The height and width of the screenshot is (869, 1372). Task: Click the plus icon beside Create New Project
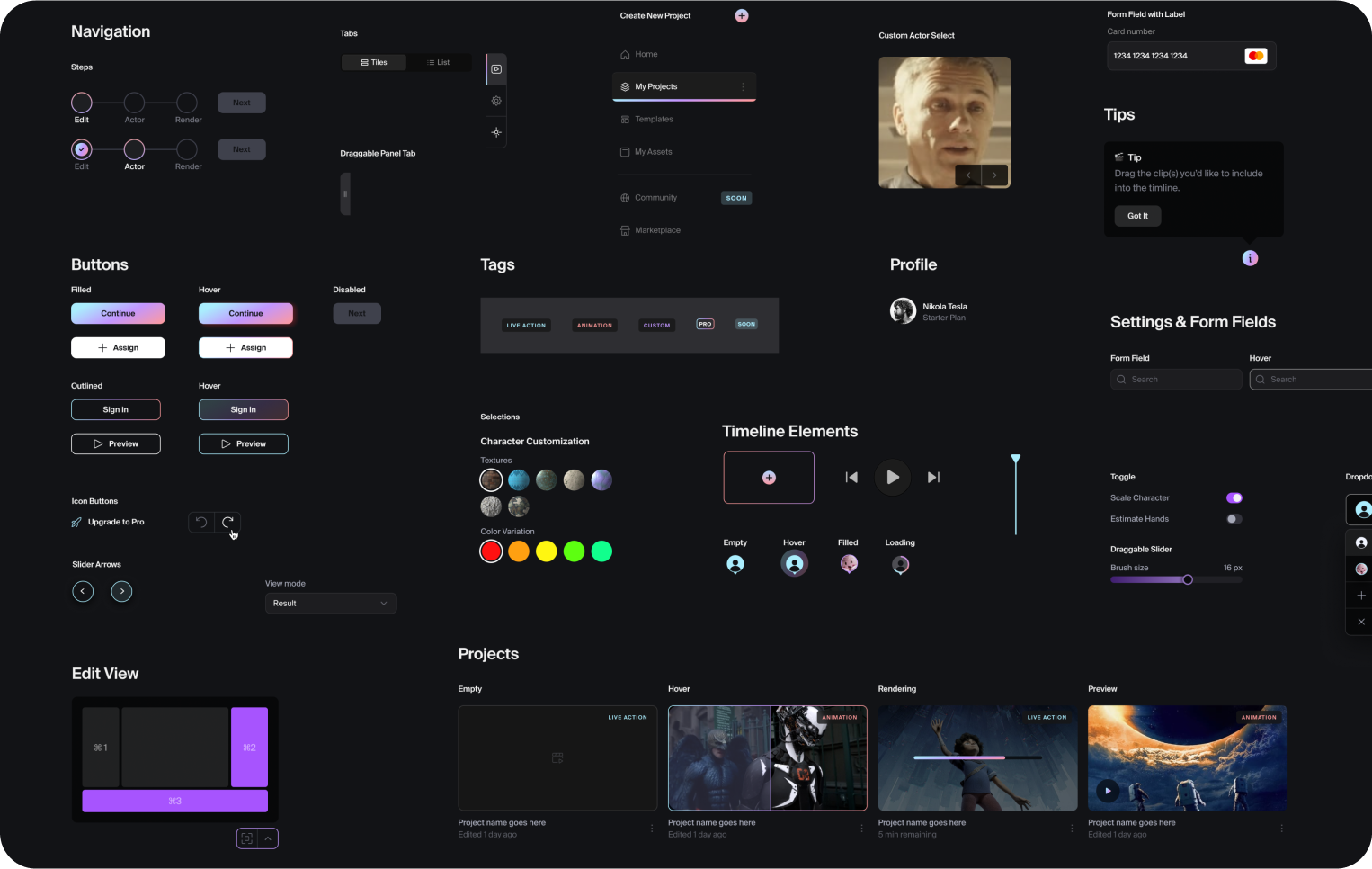(741, 15)
